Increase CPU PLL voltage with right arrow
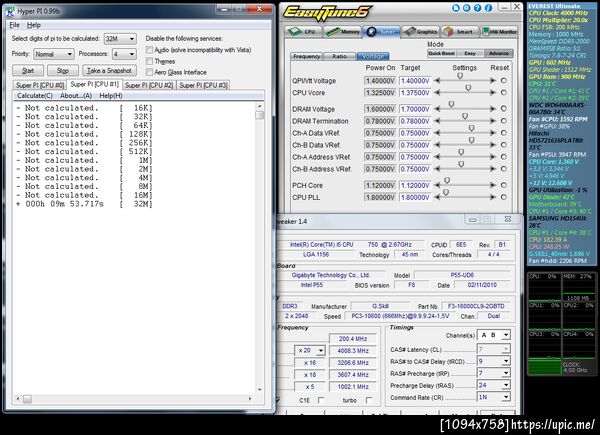 pyautogui.click(x=493, y=197)
